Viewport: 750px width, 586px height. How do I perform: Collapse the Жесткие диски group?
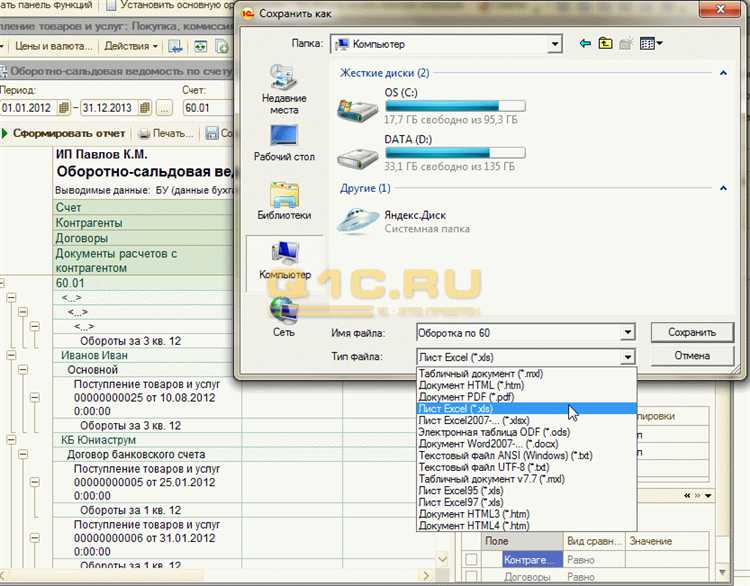pyautogui.click(x=721, y=73)
